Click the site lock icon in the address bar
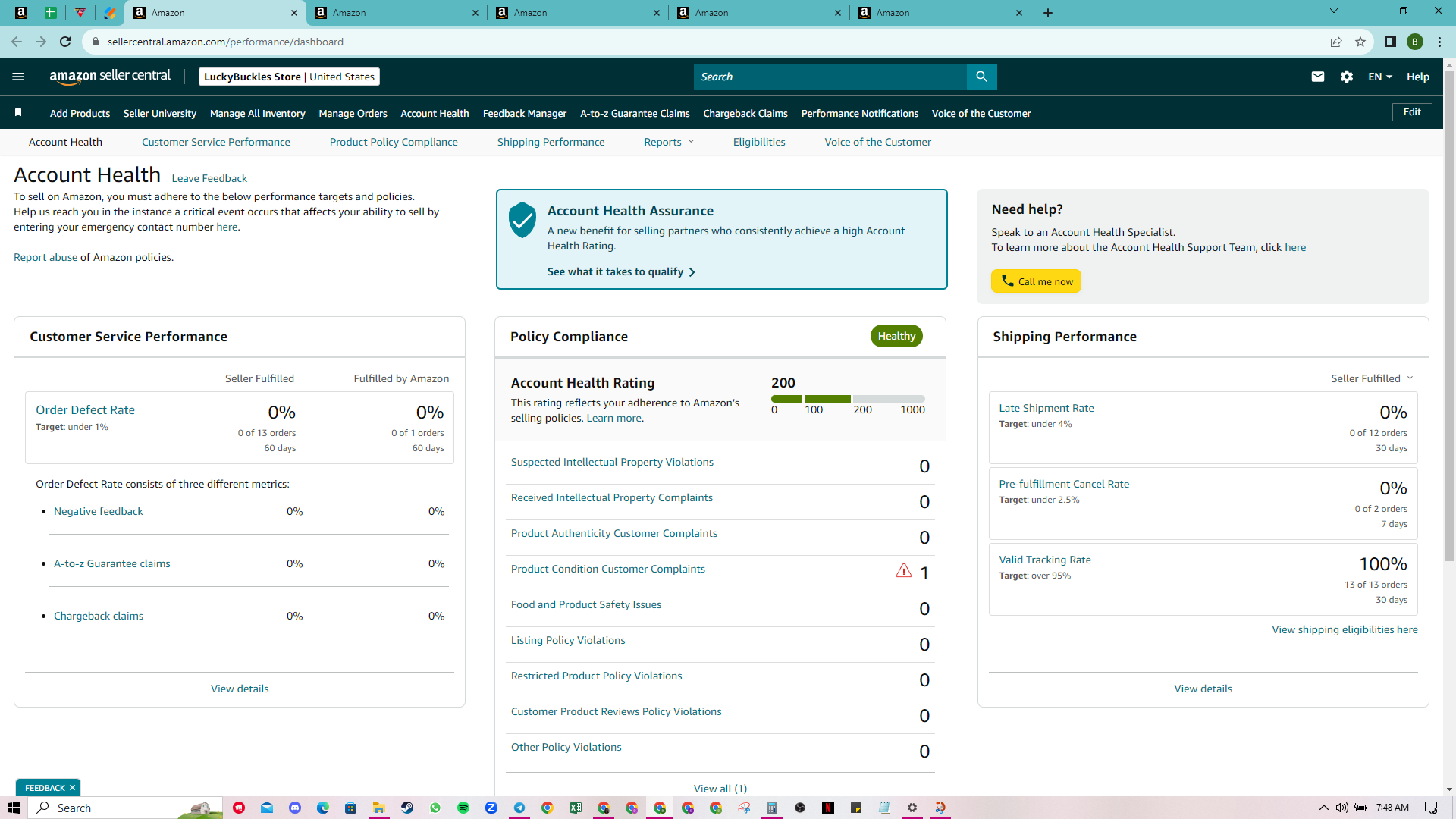 (96, 42)
